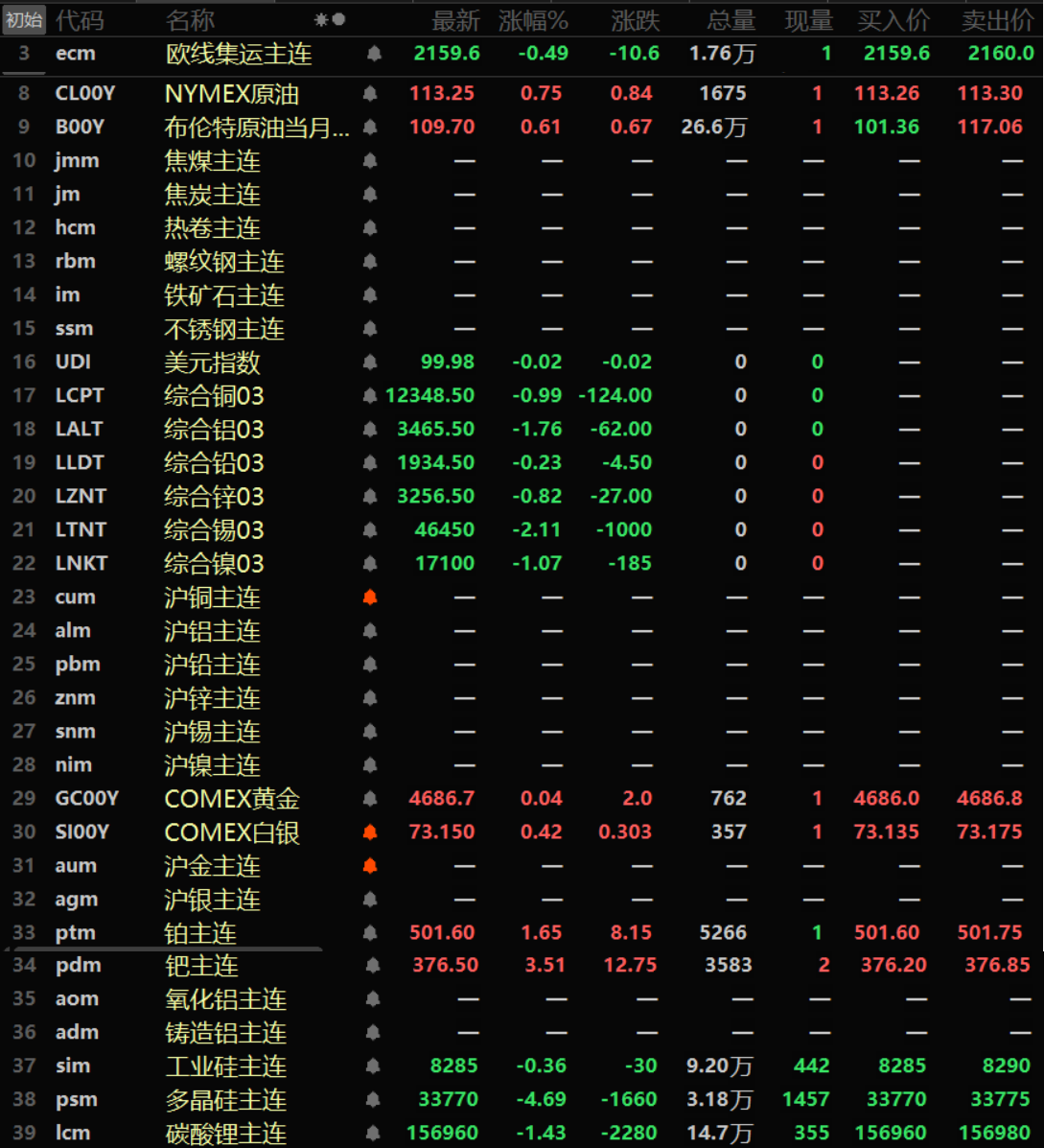Screen dimensions: 1044x1148
Task: Select the 多晶硅主连 contract row
Action: point(225,1100)
